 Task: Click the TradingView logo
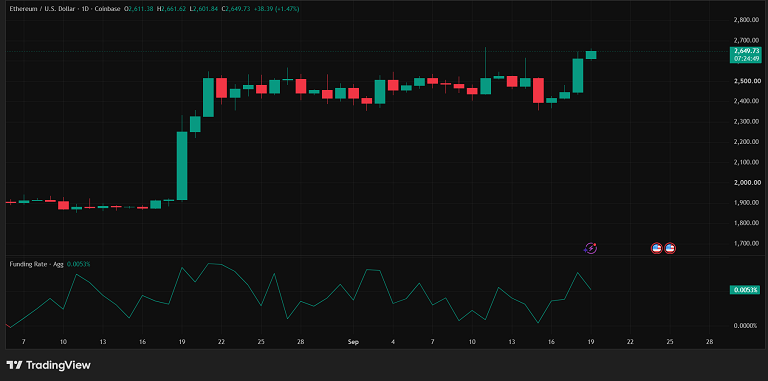(x=48, y=365)
